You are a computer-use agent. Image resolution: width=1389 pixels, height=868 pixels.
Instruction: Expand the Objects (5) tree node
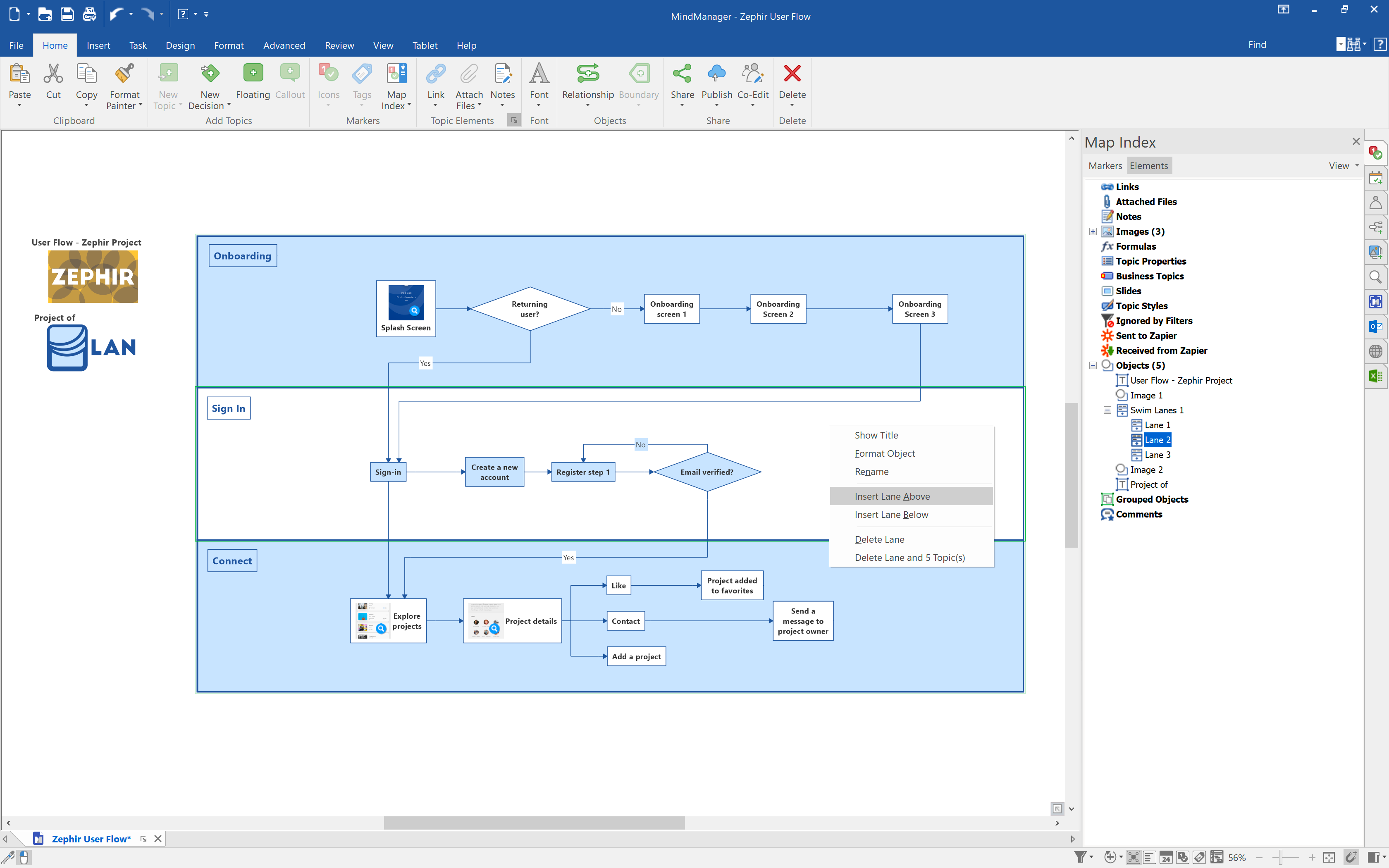(x=1093, y=365)
